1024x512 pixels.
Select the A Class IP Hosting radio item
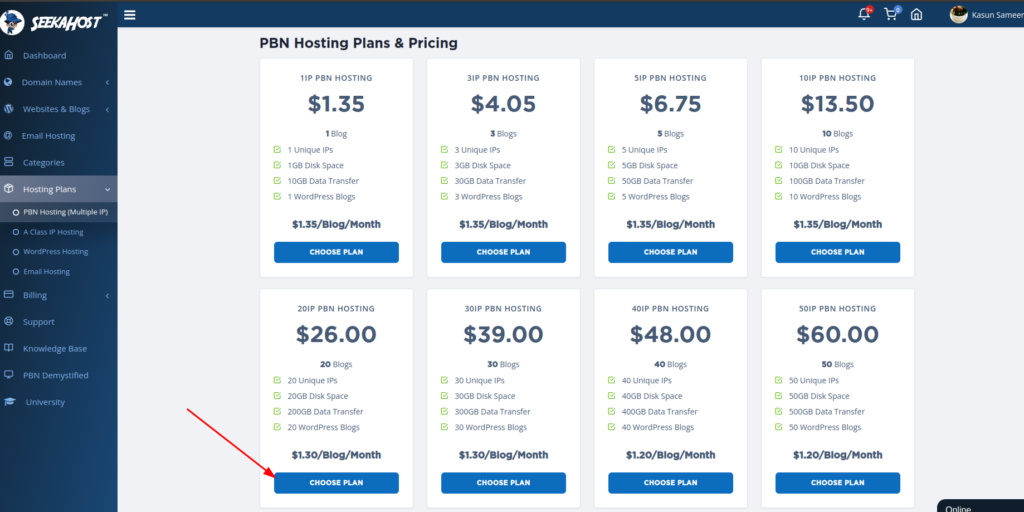[x=16, y=232]
